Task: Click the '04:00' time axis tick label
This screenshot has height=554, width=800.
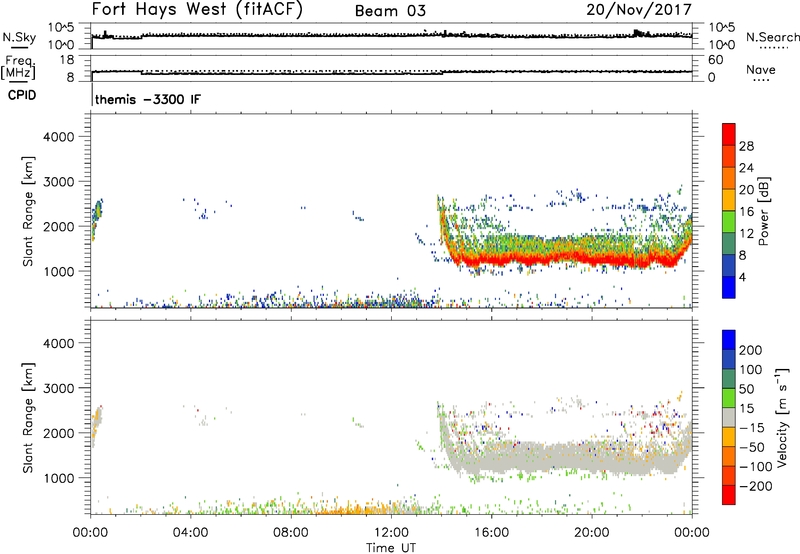Action: coord(190,533)
